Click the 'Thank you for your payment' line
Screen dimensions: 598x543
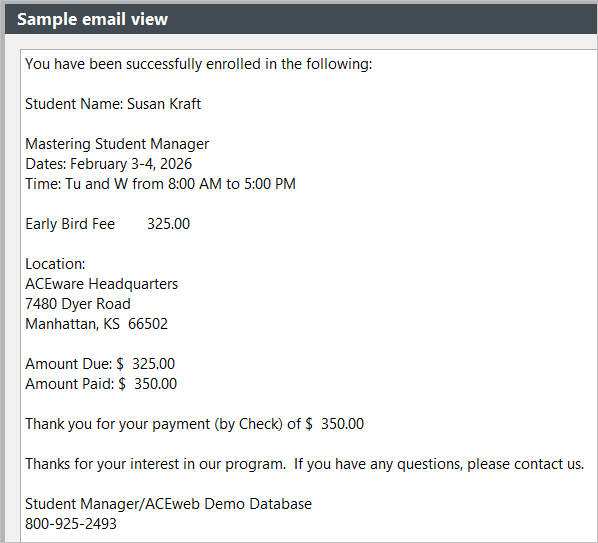(195, 424)
